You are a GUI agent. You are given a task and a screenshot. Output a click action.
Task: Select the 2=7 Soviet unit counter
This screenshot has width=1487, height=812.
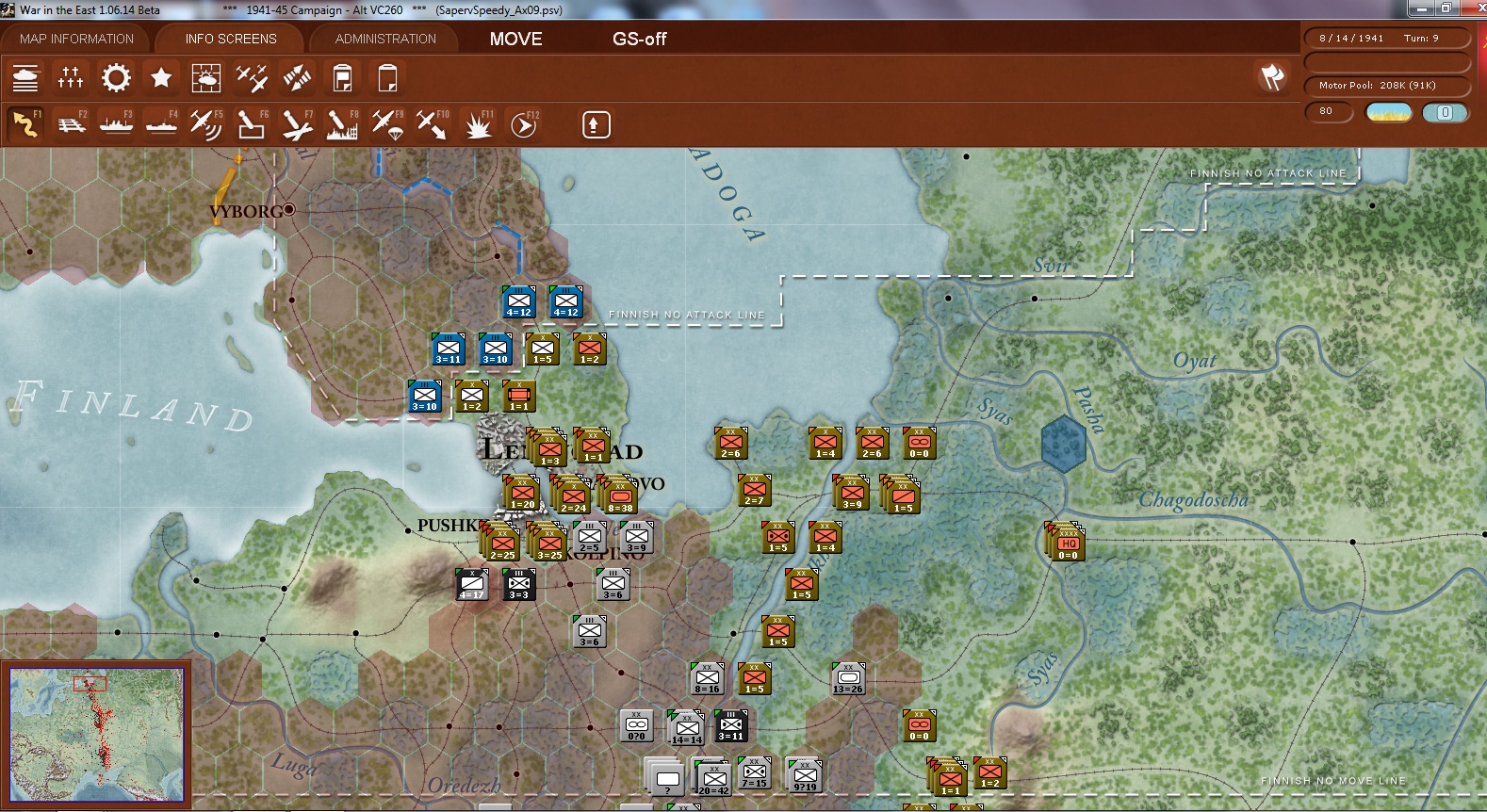pos(755,491)
